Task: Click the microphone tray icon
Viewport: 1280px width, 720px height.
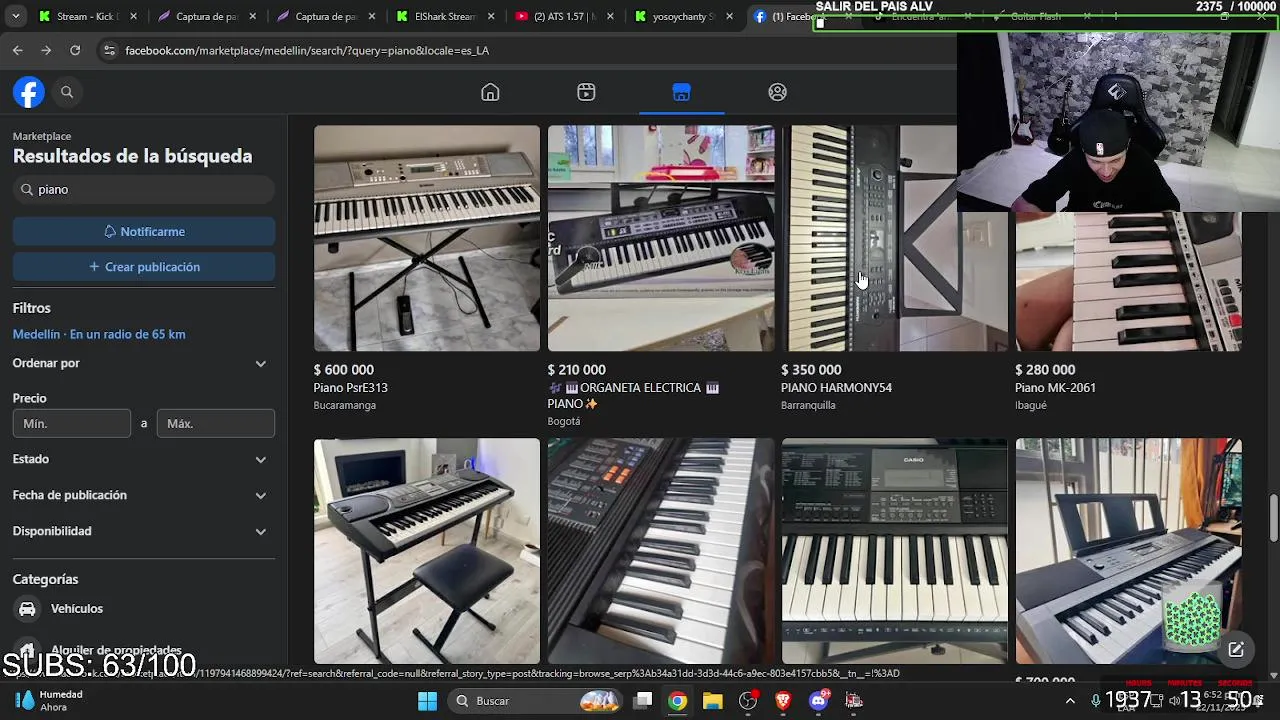Action: [1096, 701]
